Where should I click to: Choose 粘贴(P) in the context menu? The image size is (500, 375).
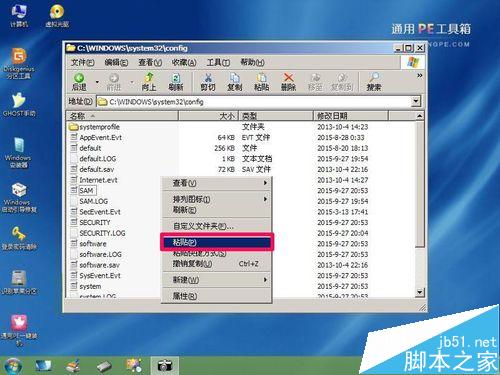(217, 242)
